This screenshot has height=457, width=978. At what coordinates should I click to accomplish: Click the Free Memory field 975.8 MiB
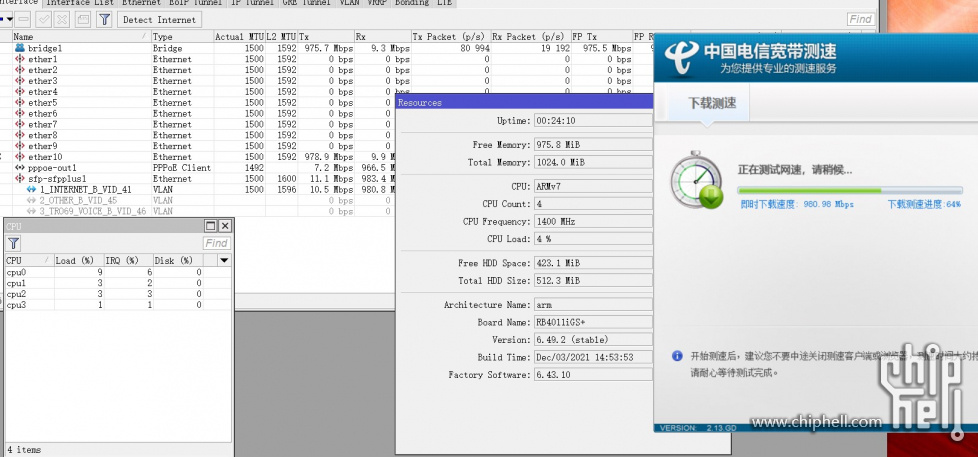click(592, 145)
